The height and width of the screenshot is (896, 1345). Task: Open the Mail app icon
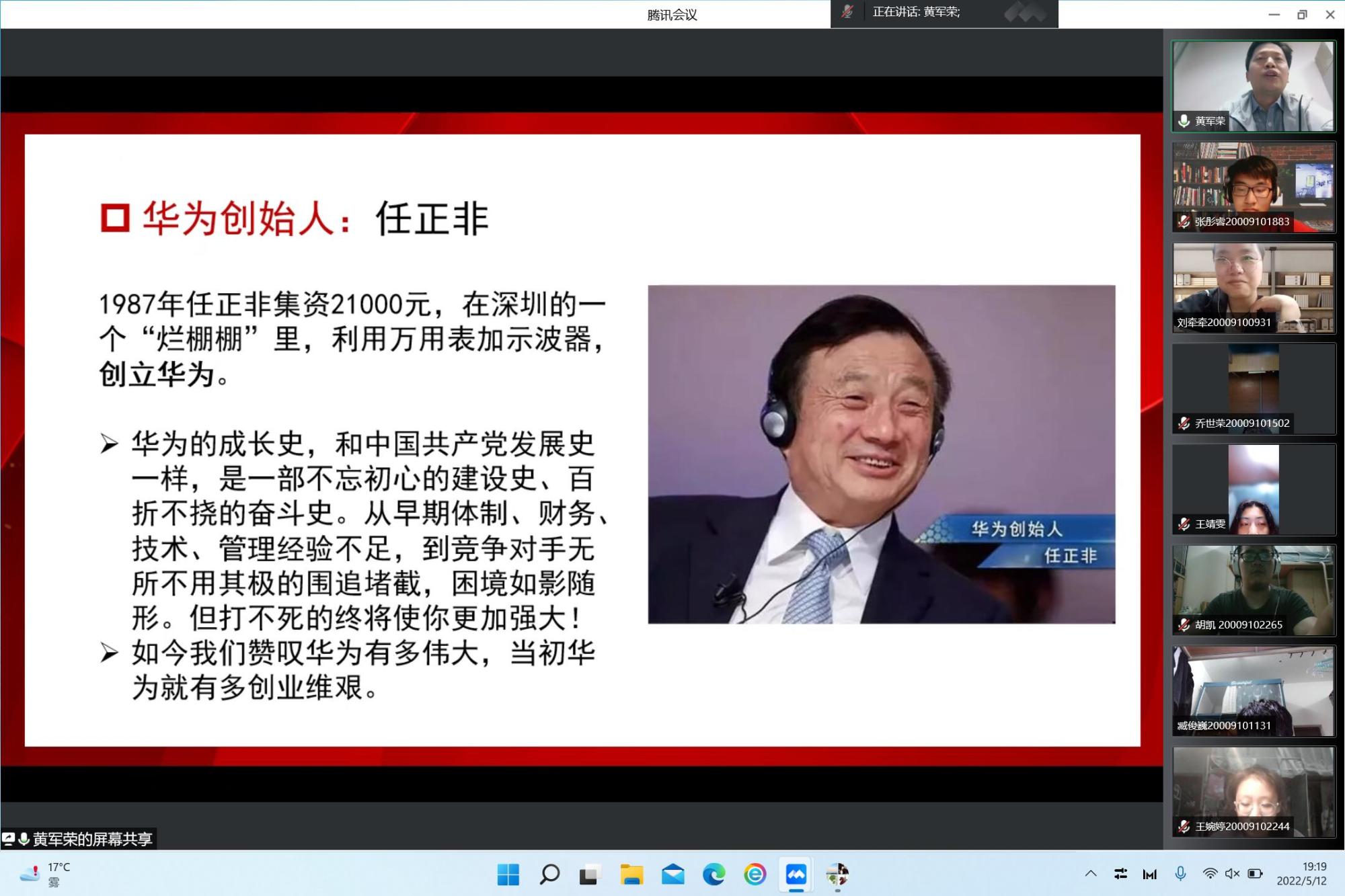672,874
